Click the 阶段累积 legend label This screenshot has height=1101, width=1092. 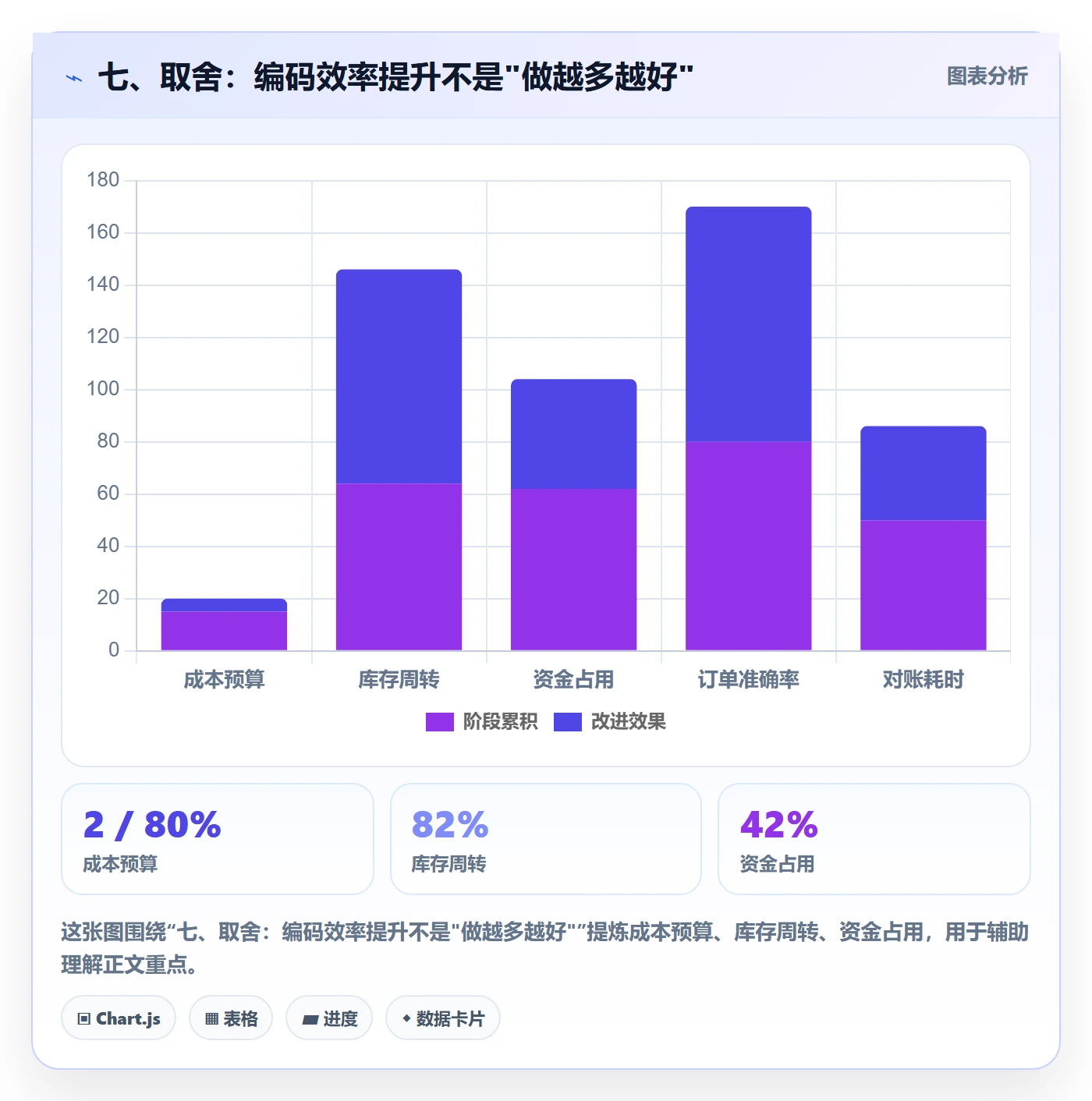[x=500, y=722]
